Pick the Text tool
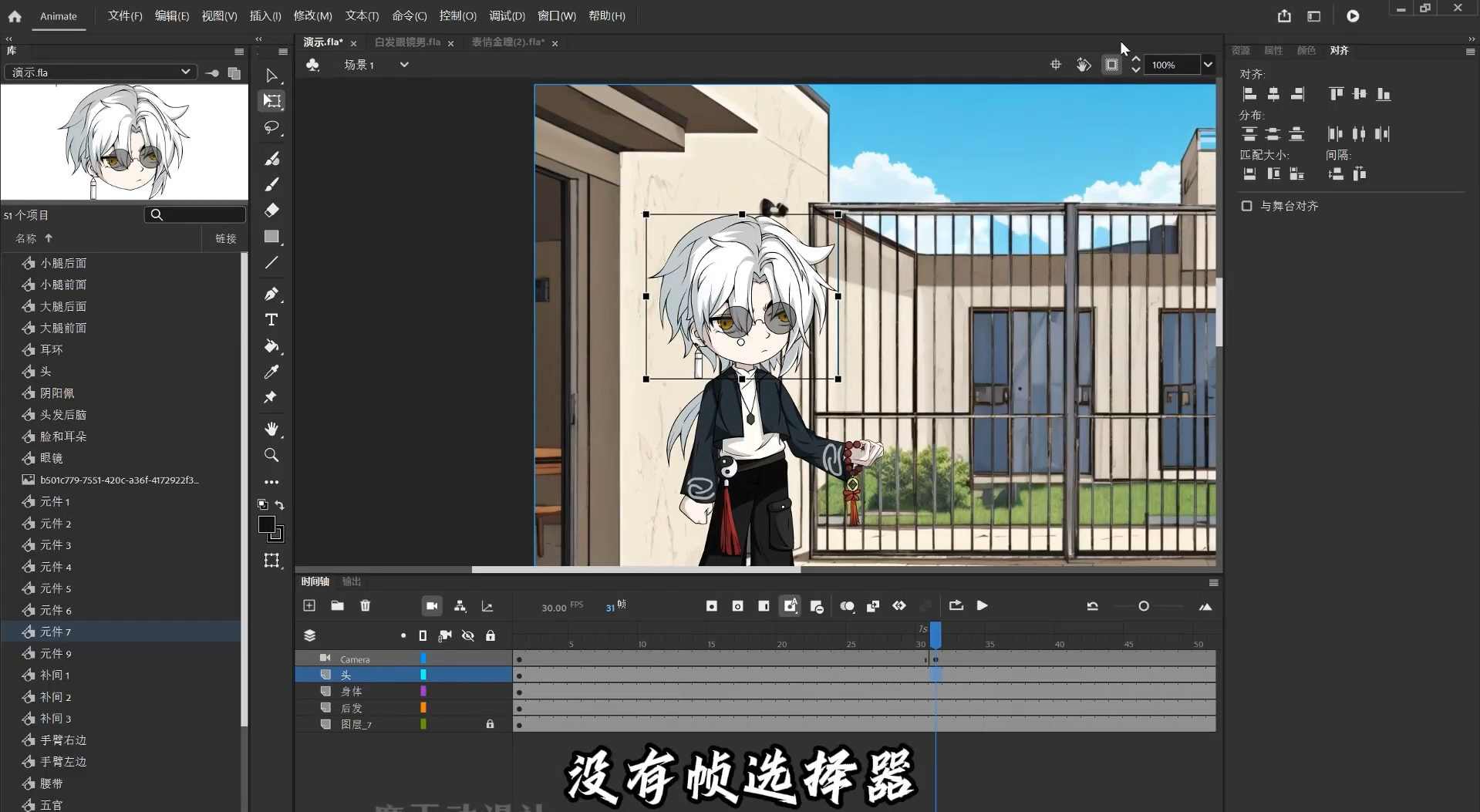The width and height of the screenshot is (1480, 812). click(x=271, y=319)
